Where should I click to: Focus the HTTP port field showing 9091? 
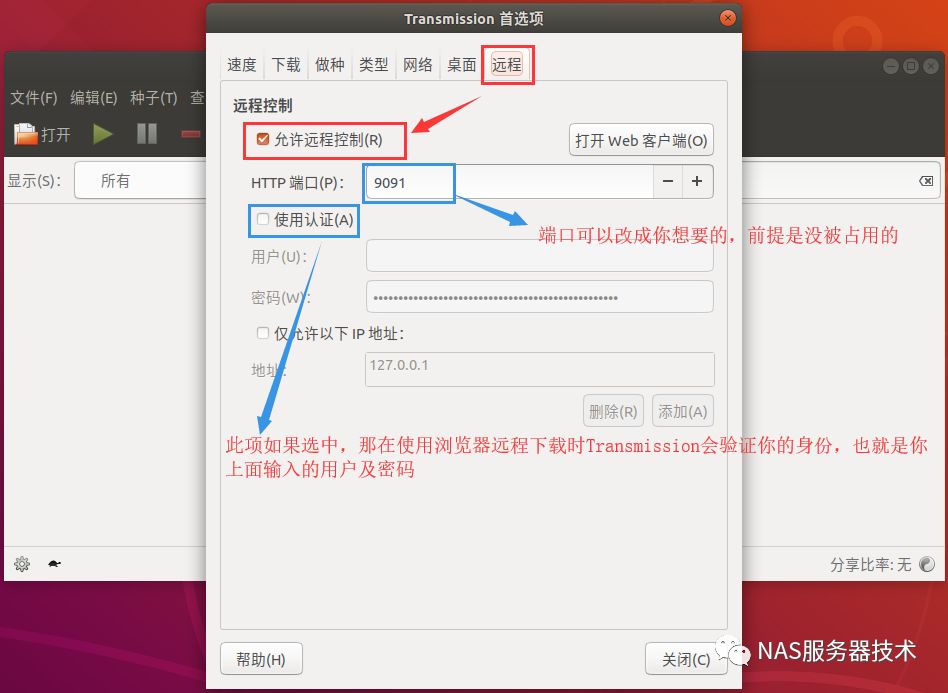click(x=510, y=181)
